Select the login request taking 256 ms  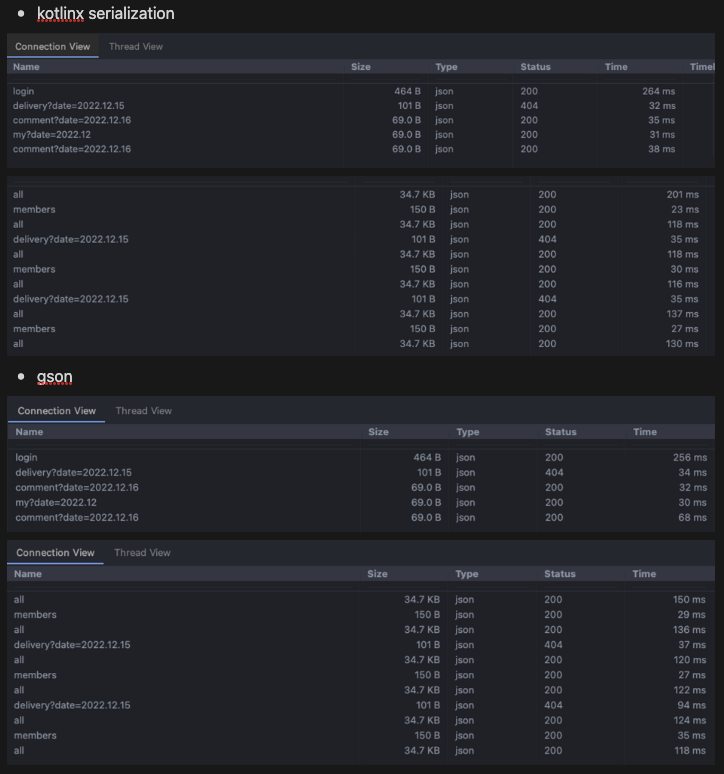(x=361, y=458)
